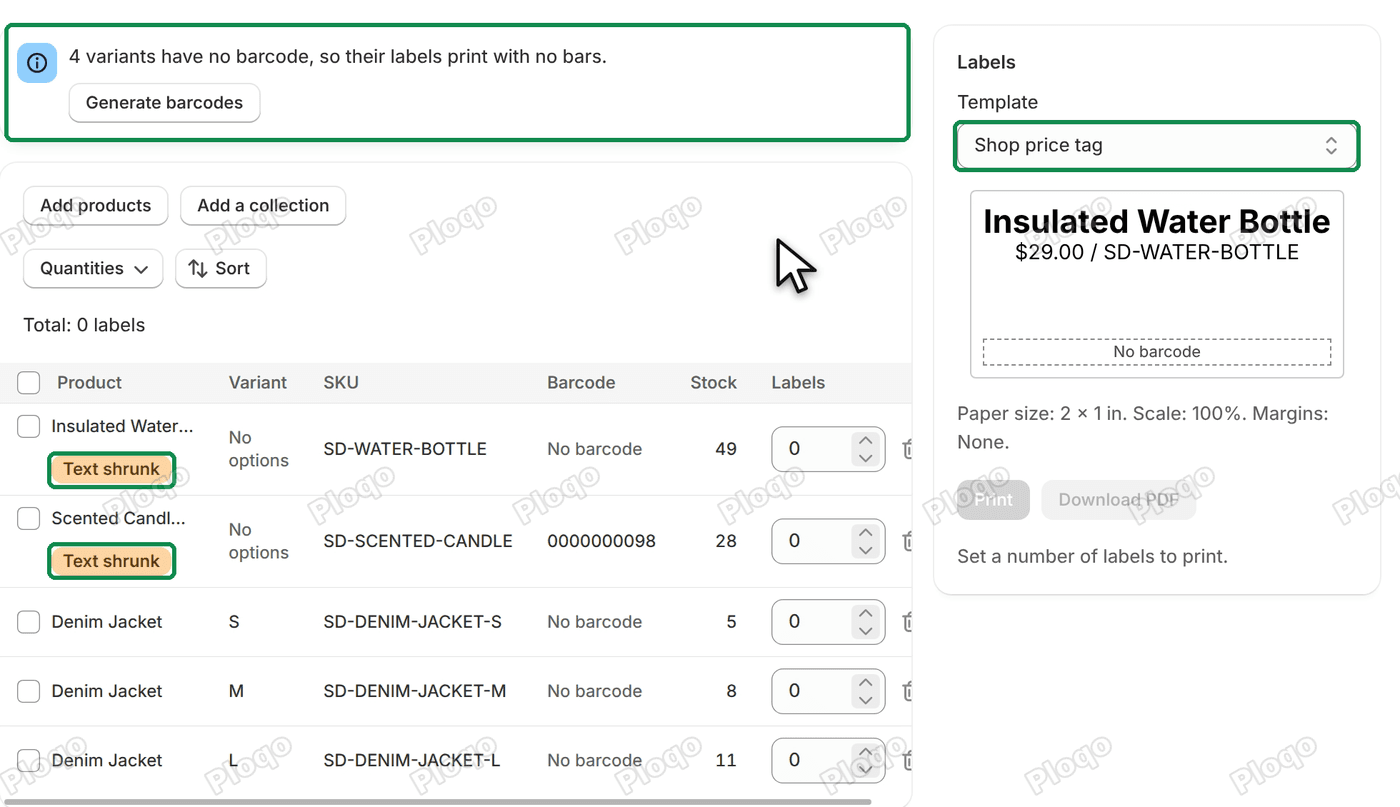Image resolution: width=1400 pixels, height=807 pixels.
Task: Select the Denim Jacket S row checkbox
Action: [x=29, y=622]
